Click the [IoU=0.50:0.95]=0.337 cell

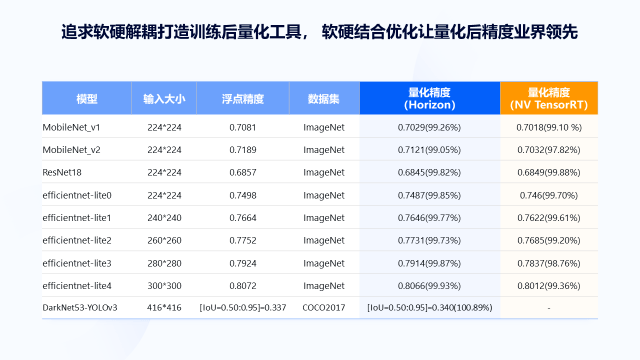point(243,307)
